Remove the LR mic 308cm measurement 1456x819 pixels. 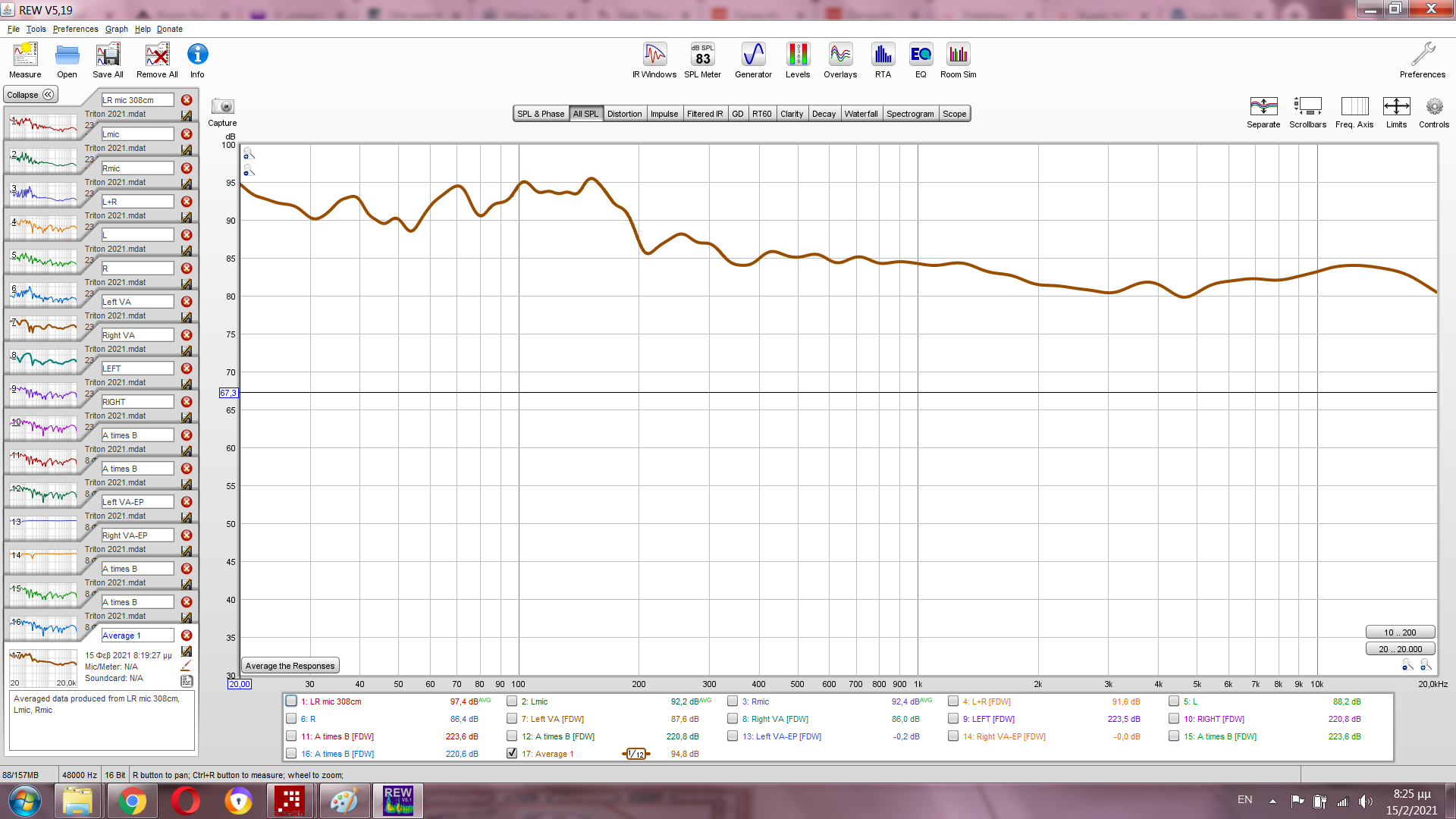click(187, 100)
